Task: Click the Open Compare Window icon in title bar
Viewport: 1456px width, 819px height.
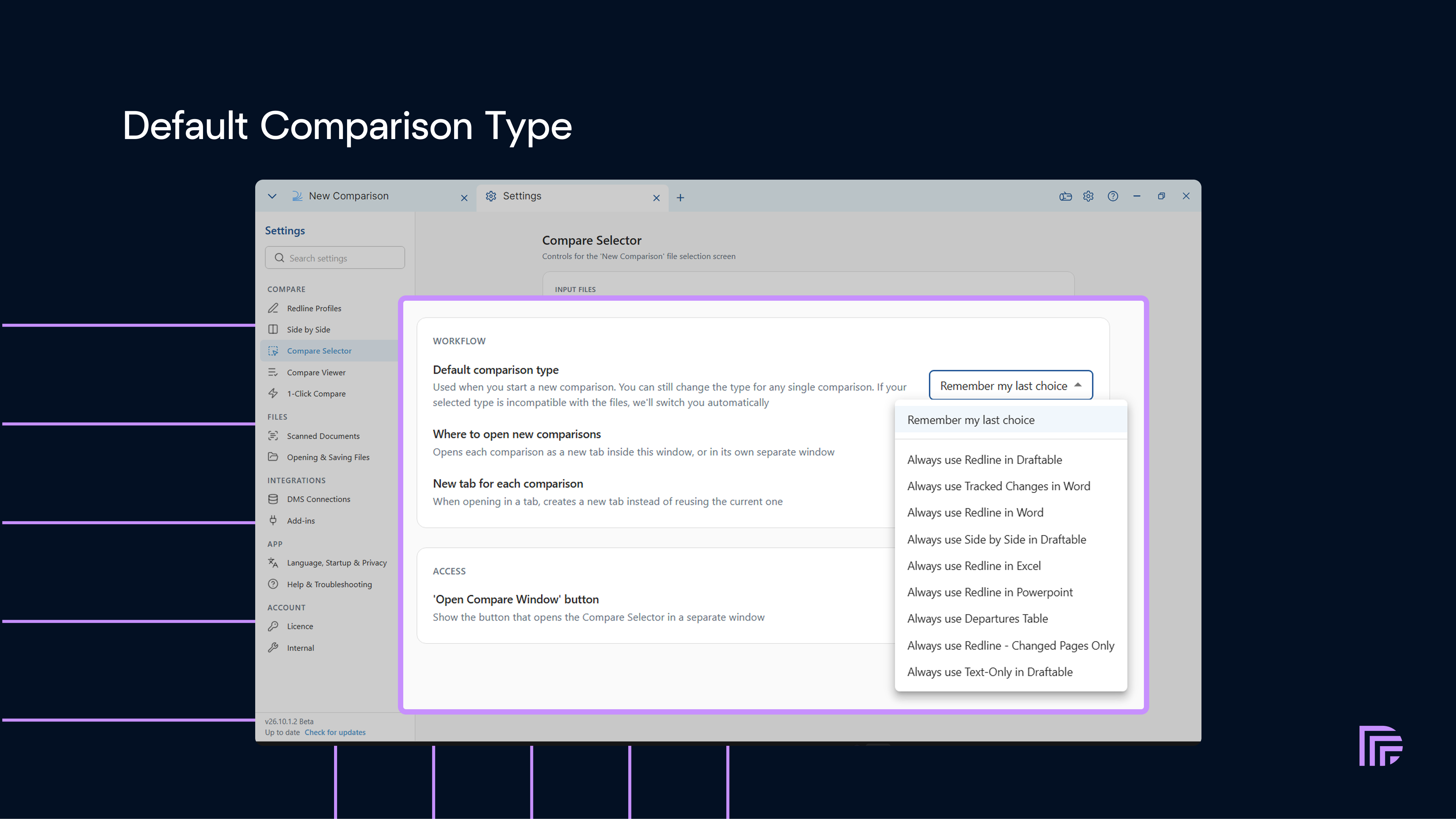Action: (x=1065, y=196)
